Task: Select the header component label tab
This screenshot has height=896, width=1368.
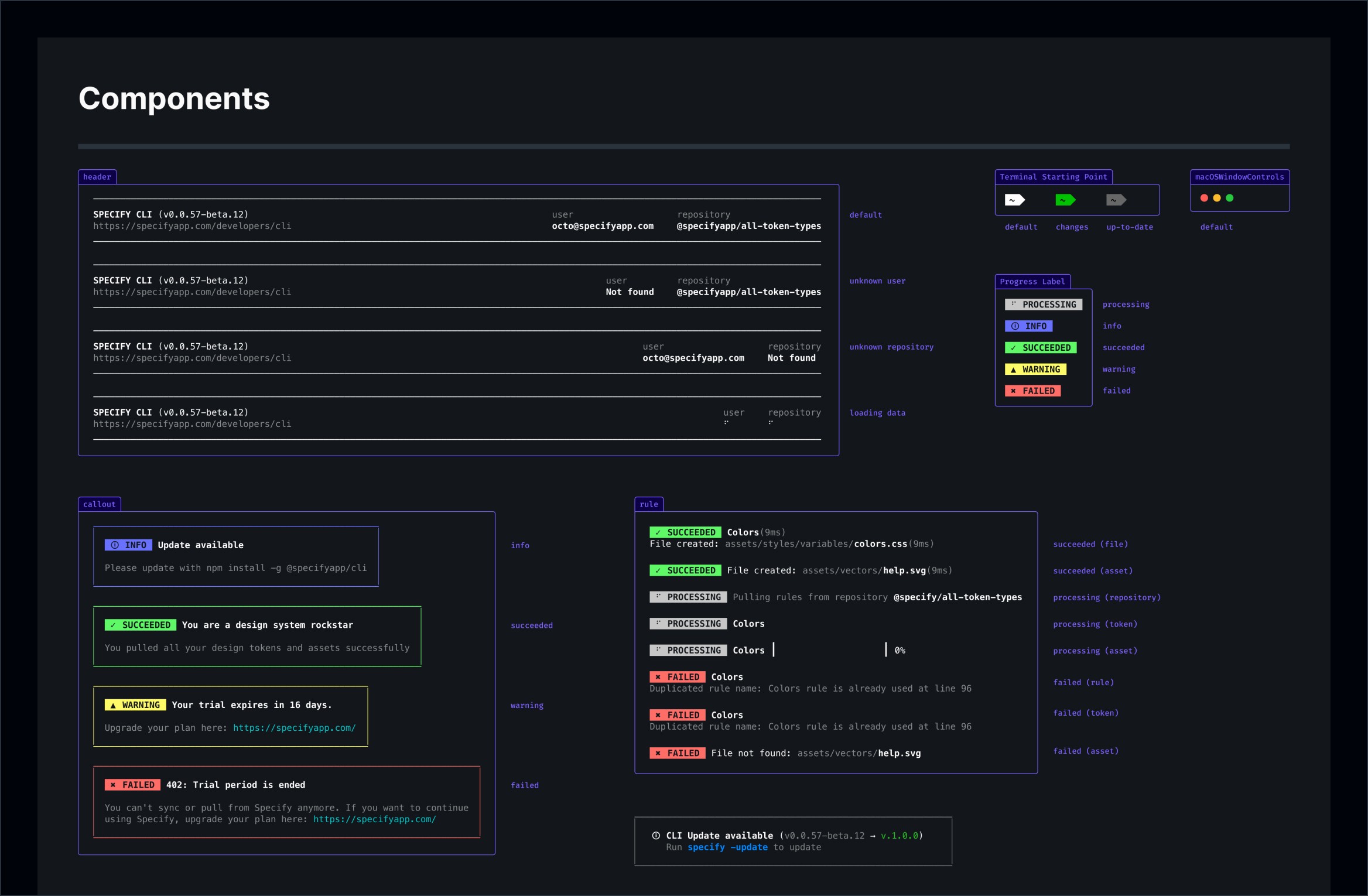Action: click(97, 177)
